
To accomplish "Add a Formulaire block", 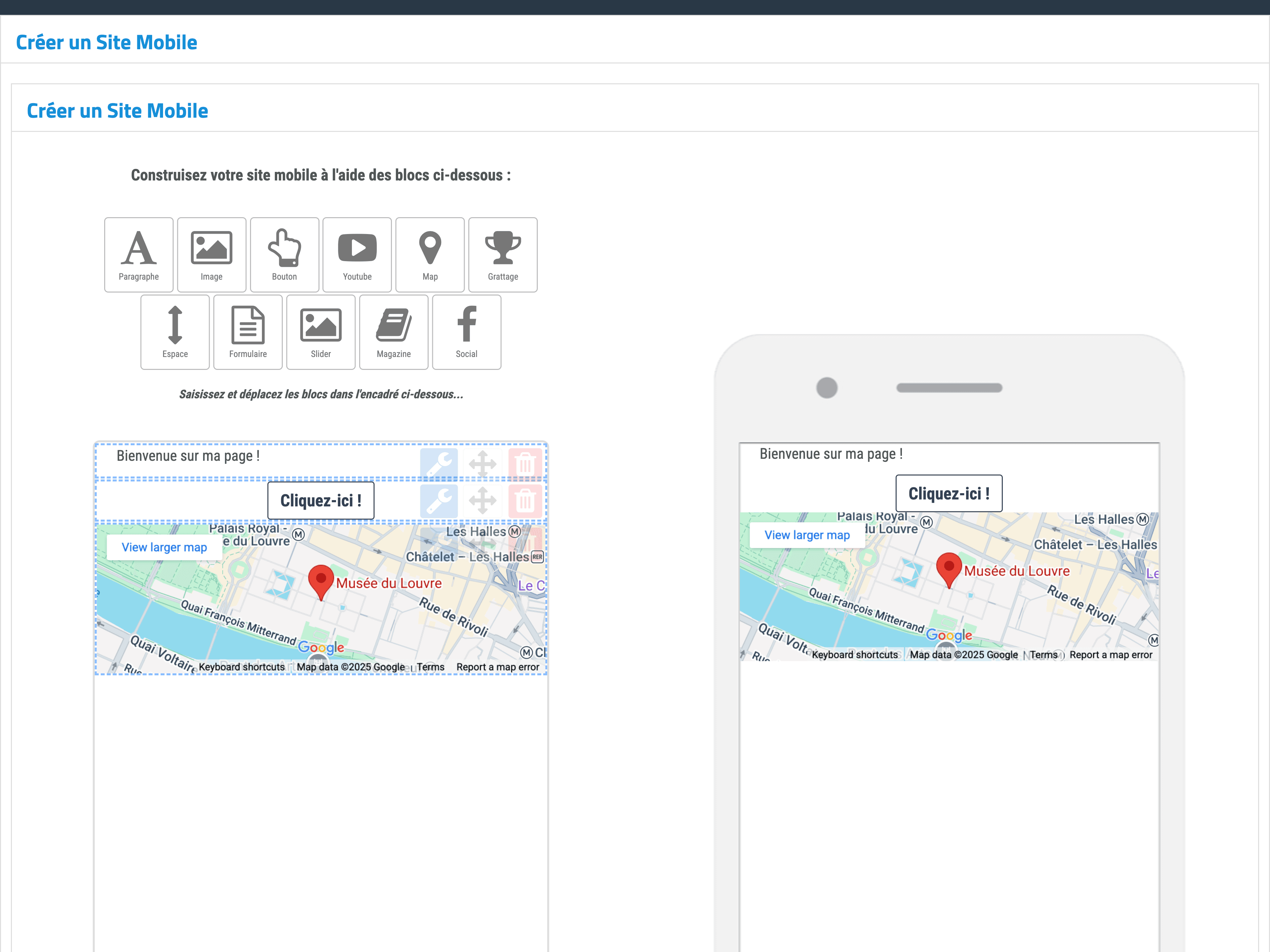I will [247, 332].
